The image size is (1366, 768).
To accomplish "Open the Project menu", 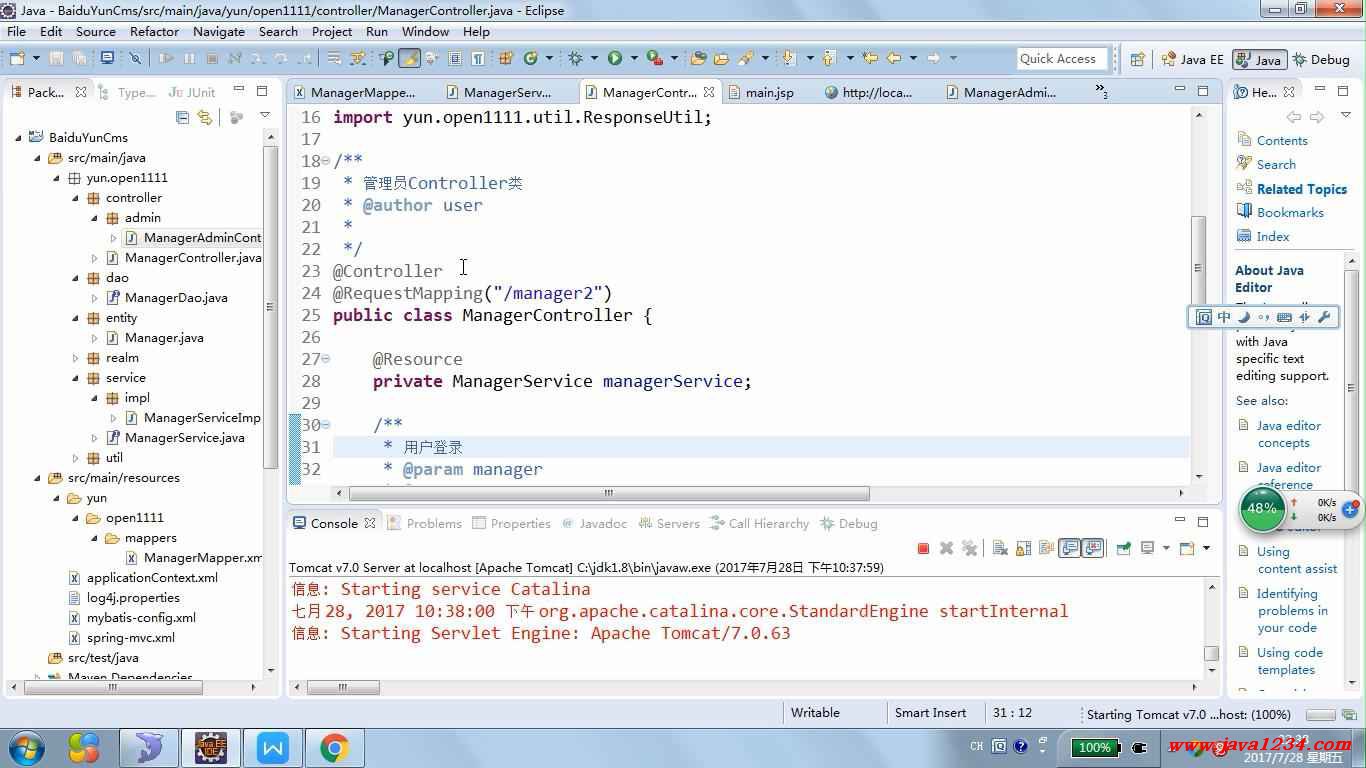I will click(332, 32).
